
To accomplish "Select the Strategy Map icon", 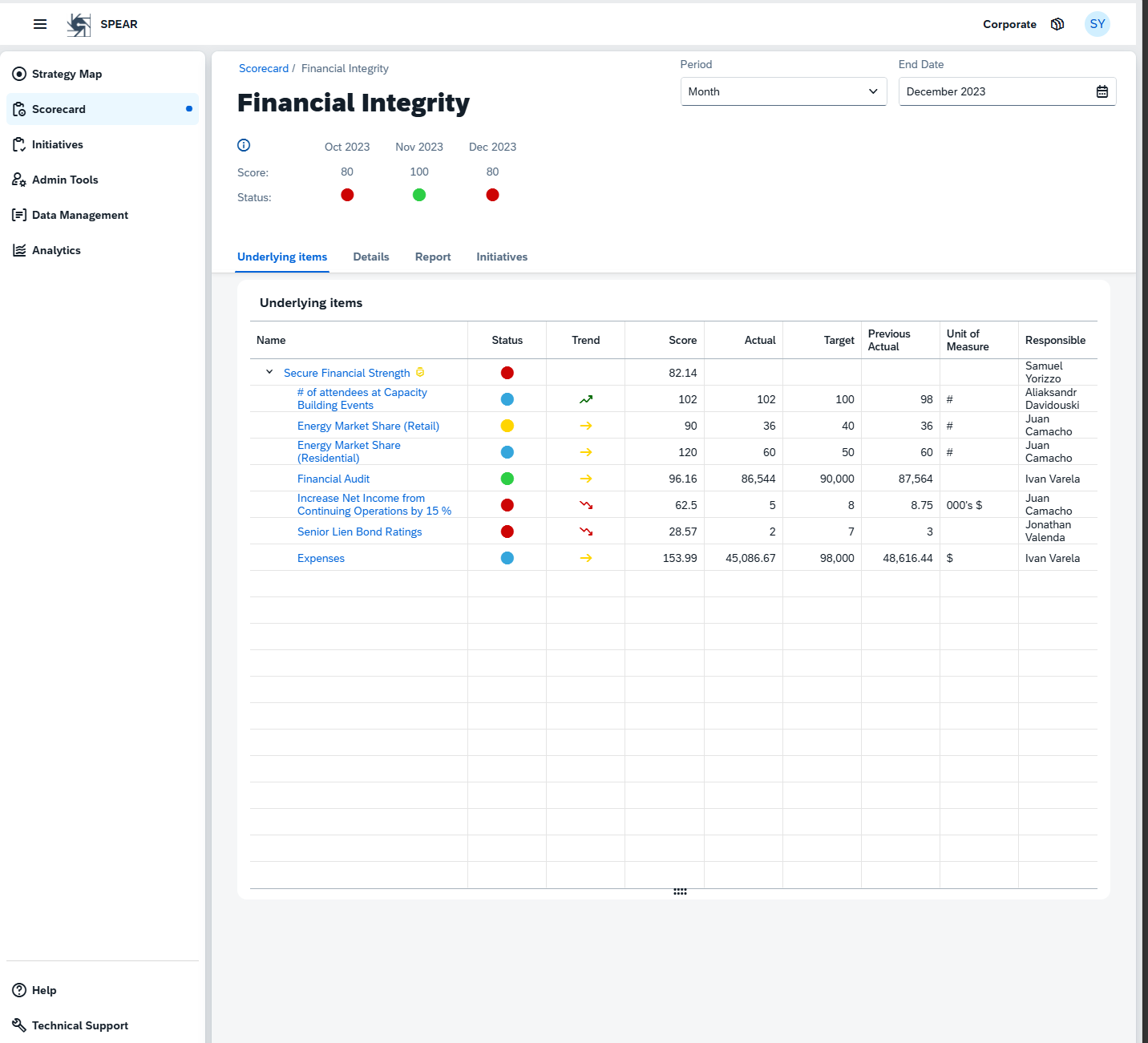I will (x=18, y=74).
